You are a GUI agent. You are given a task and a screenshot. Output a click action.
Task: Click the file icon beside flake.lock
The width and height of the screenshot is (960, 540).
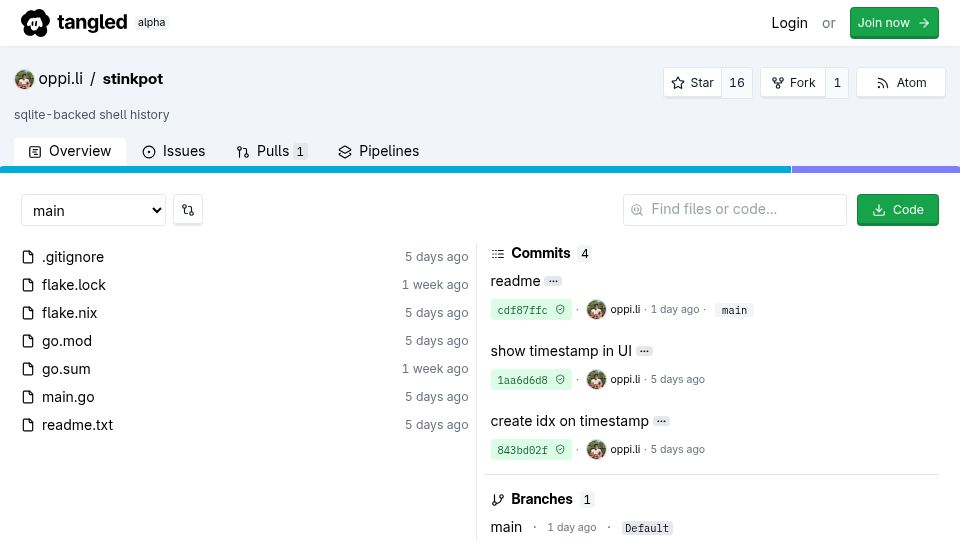point(28,285)
